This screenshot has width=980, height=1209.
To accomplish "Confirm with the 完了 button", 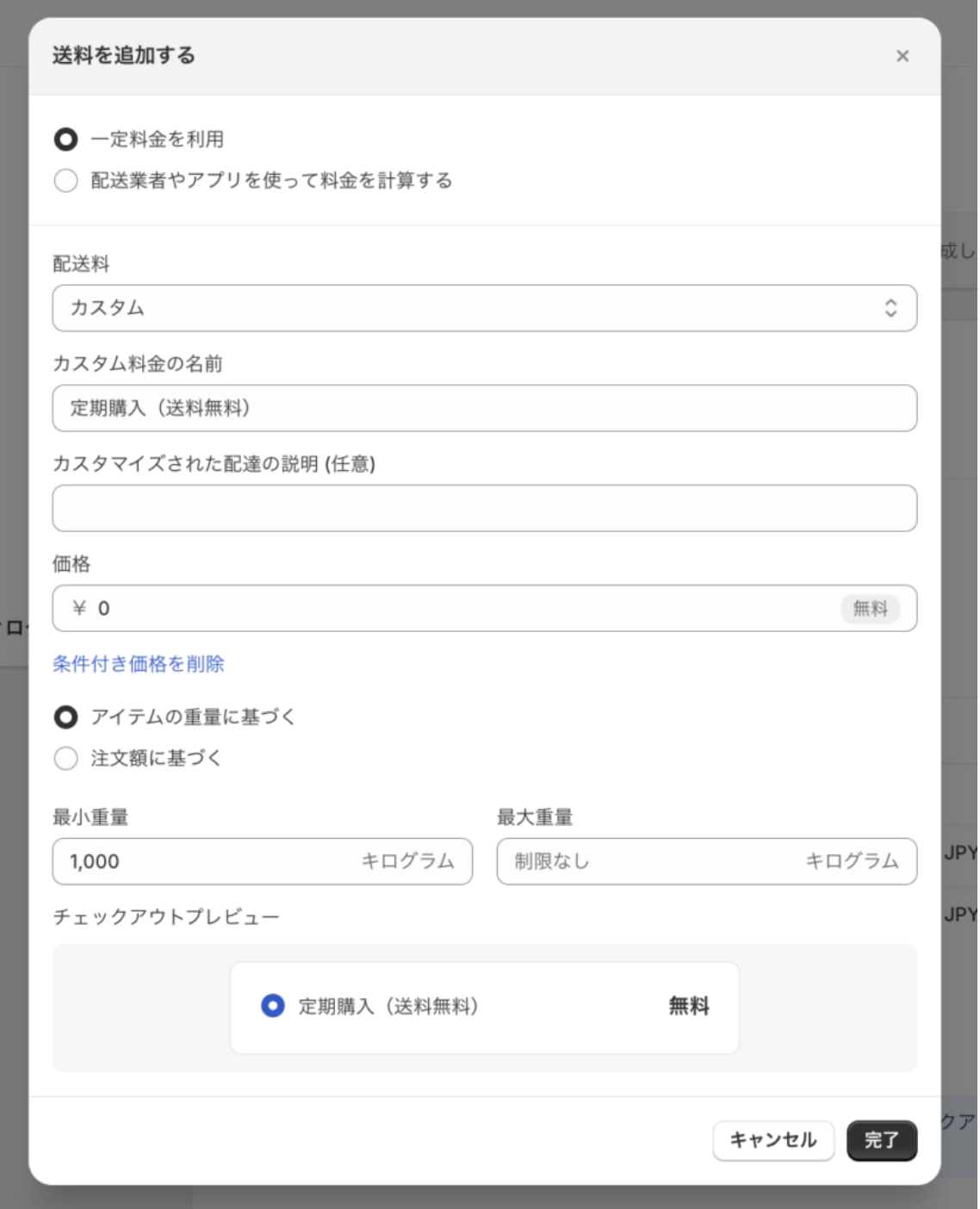I will [881, 1140].
